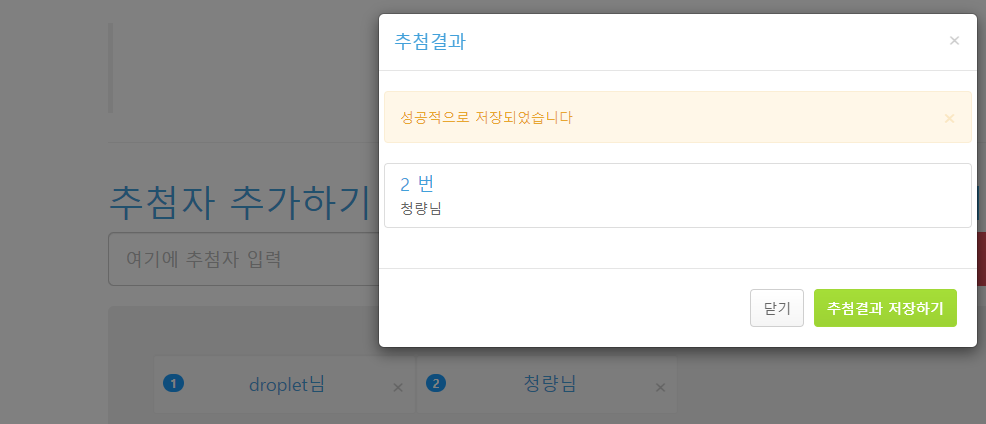Click the 추첨결과 dialog title
Viewport: 986px width, 424px height.
click(x=430, y=42)
